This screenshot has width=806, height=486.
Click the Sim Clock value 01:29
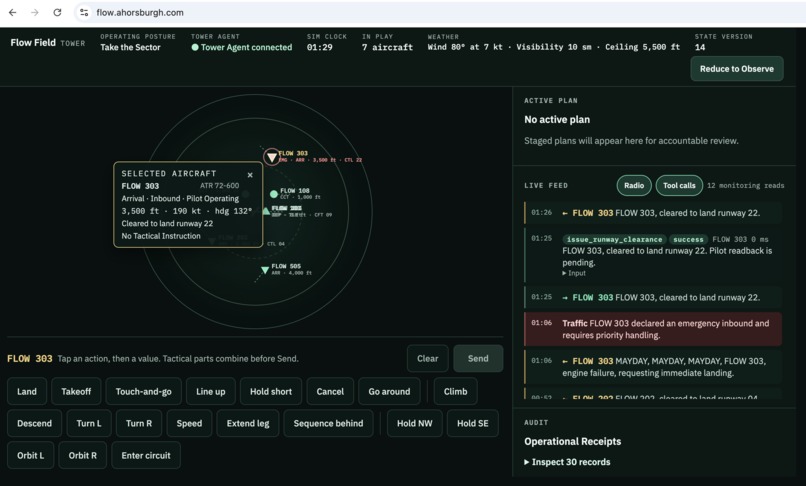coord(320,47)
